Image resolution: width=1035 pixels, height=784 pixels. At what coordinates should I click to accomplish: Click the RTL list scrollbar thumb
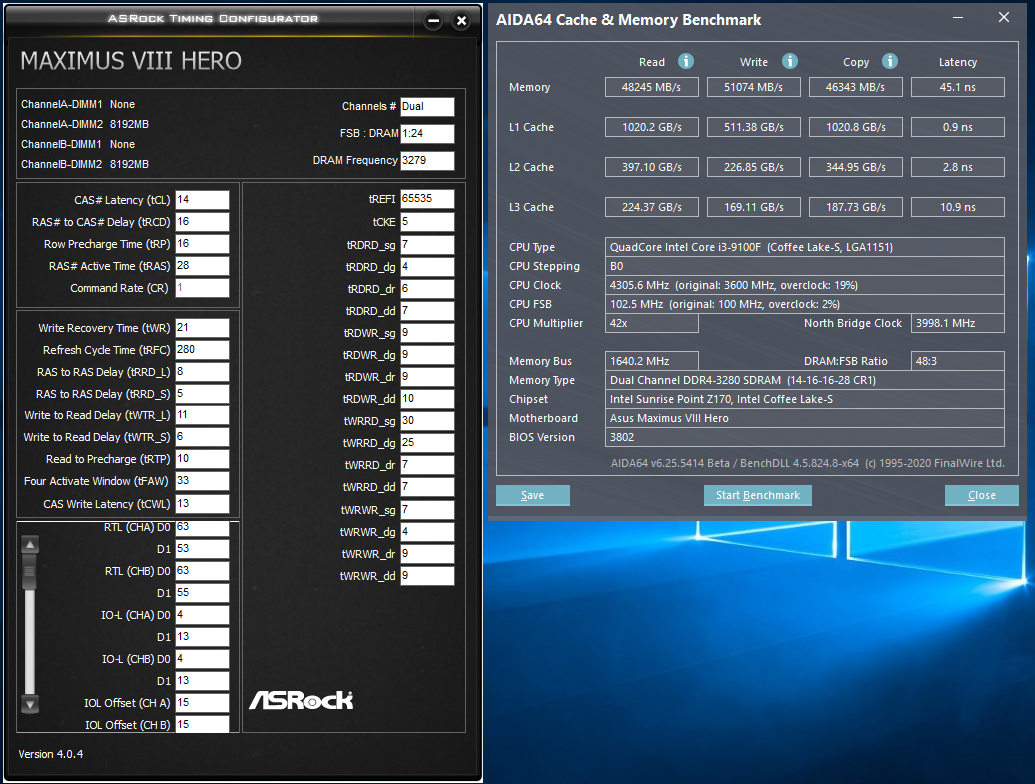point(30,571)
